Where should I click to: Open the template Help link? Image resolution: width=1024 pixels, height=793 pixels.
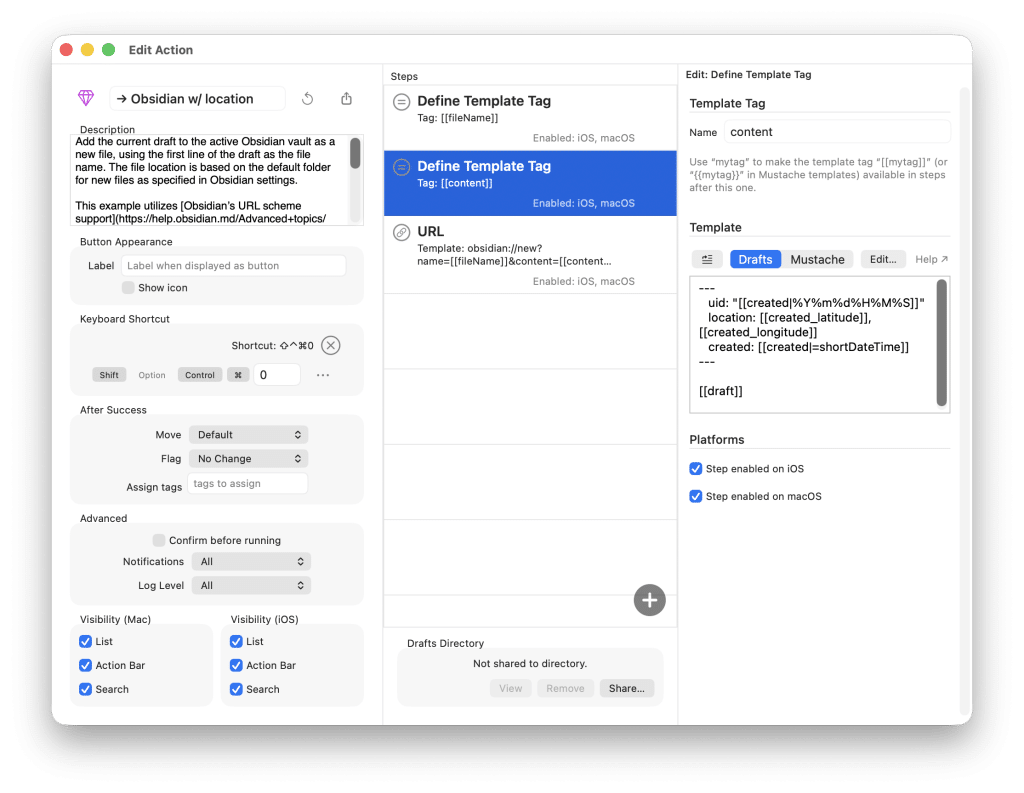point(931,260)
